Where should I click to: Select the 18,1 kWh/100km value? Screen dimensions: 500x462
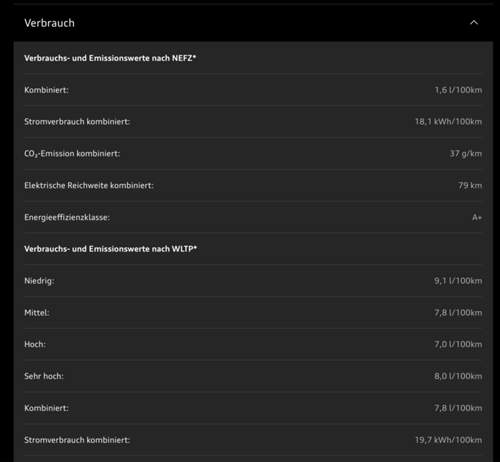(448, 122)
